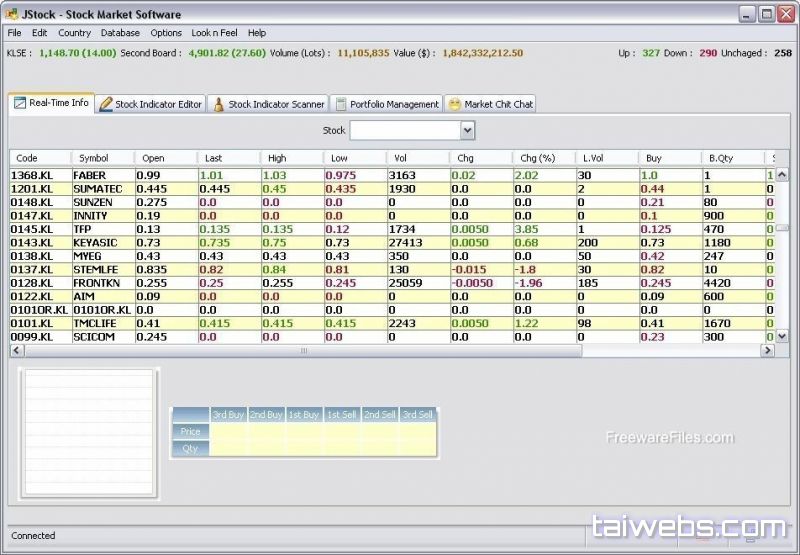Click the JStock title bar application icon
The width and height of the screenshot is (800, 555).
pos(11,14)
